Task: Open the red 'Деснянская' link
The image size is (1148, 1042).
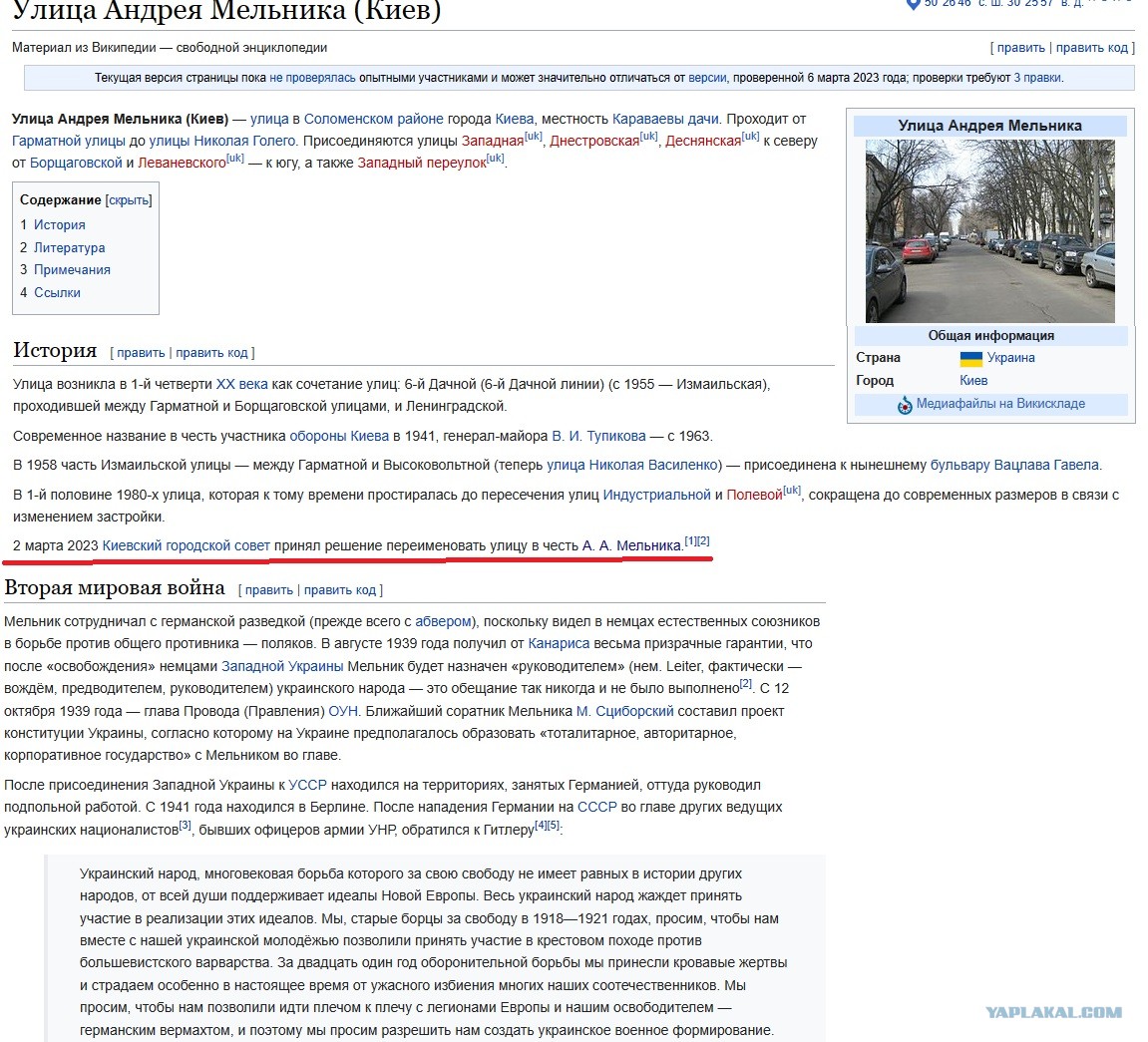Action: pos(703,142)
